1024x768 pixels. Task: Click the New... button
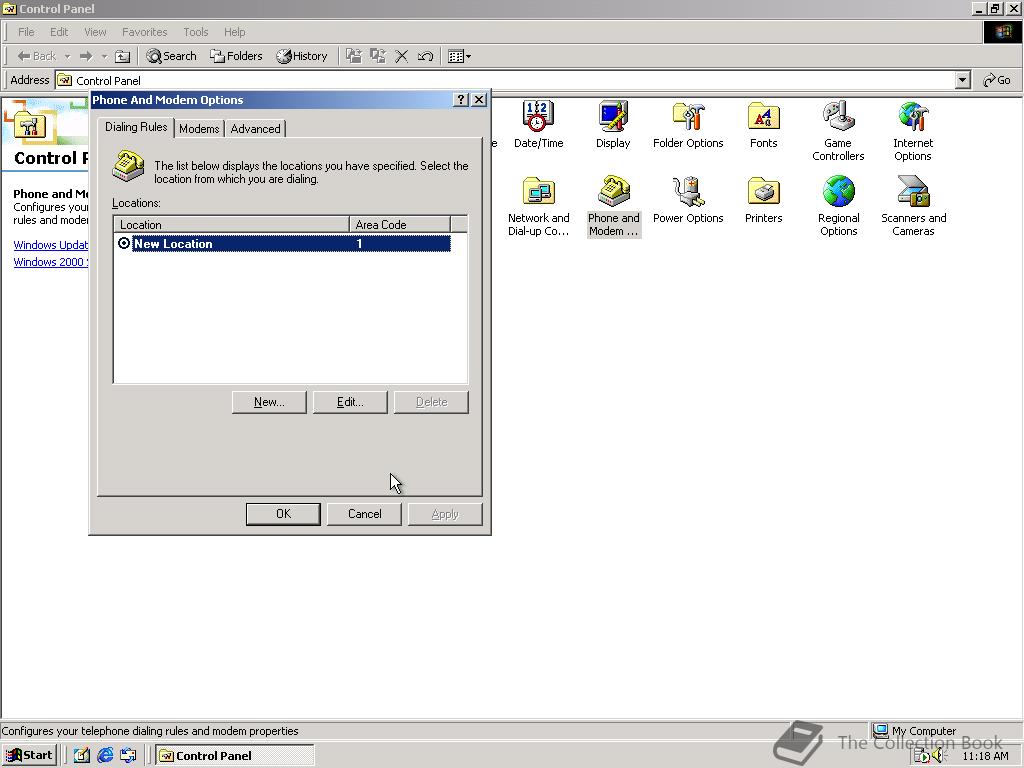(269, 402)
